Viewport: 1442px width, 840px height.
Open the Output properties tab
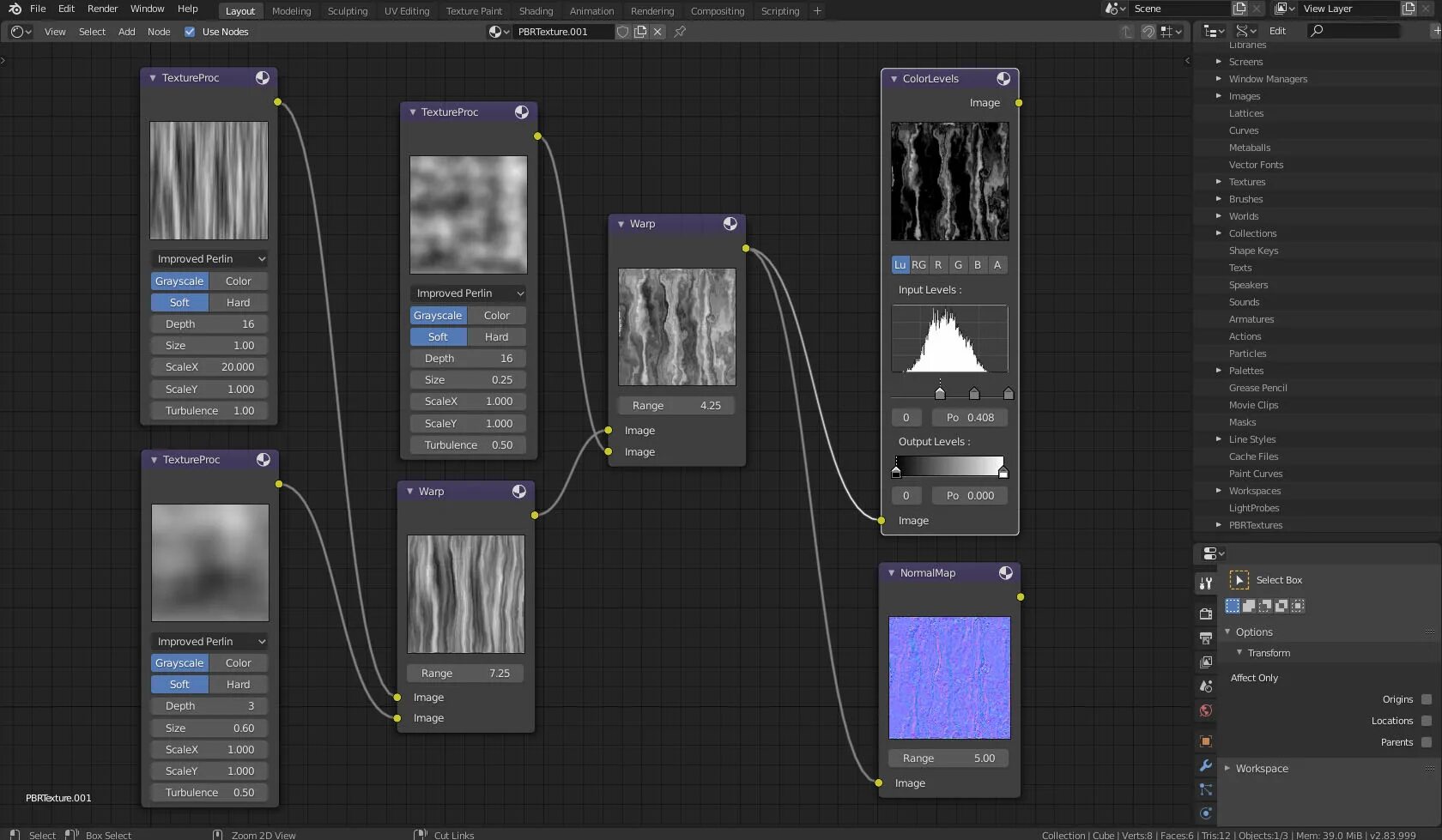coord(1206,638)
